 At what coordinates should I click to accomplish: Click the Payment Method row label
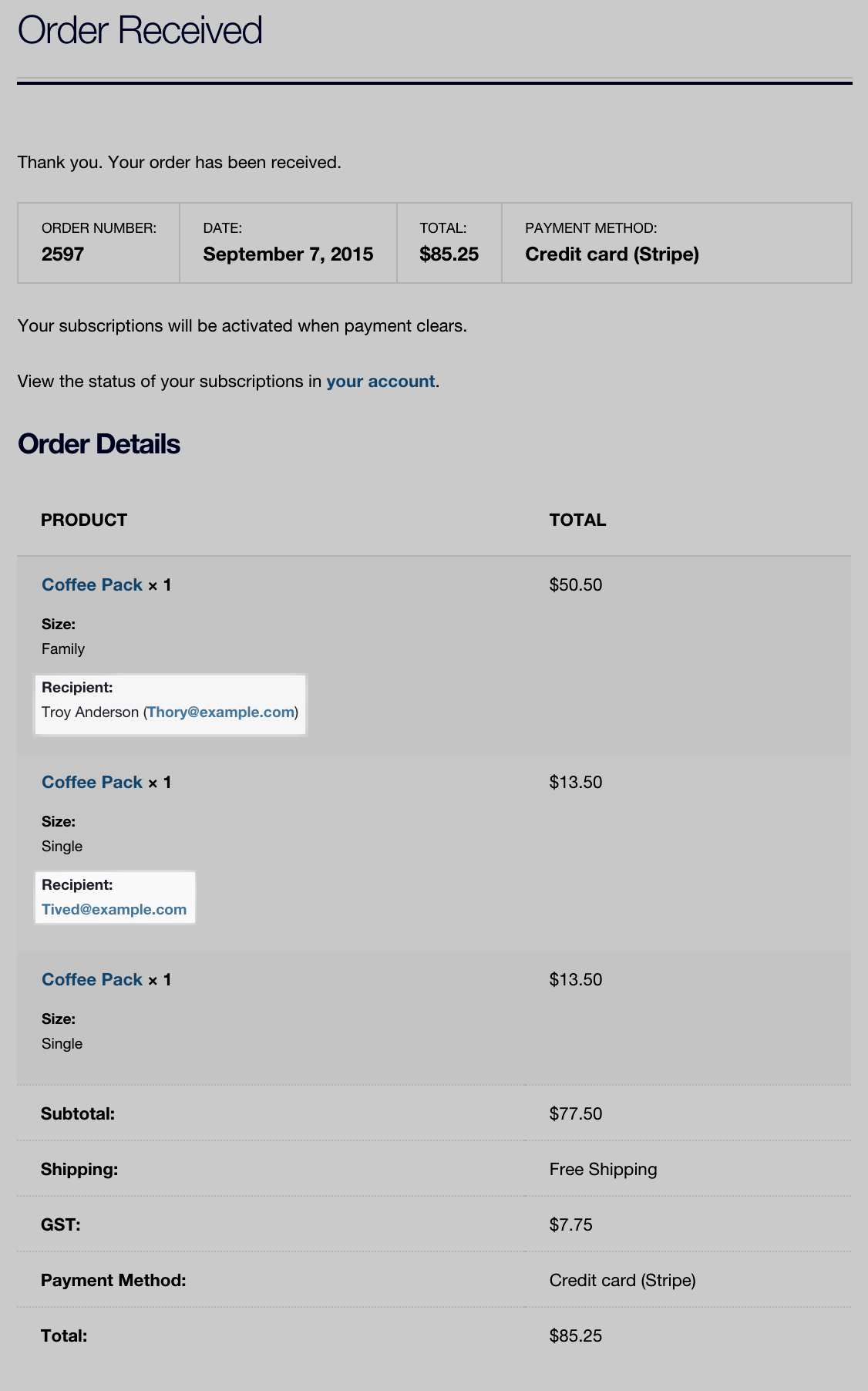click(113, 1281)
